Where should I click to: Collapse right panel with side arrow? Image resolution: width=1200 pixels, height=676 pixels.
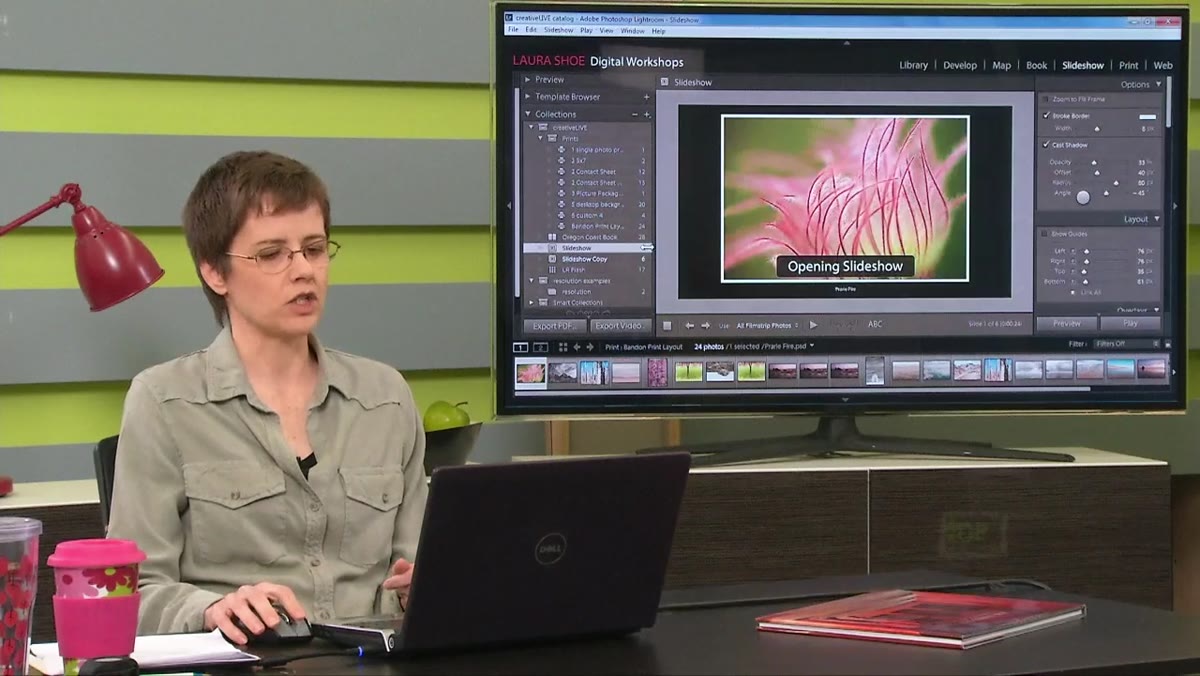pyautogui.click(x=1175, y=207)
